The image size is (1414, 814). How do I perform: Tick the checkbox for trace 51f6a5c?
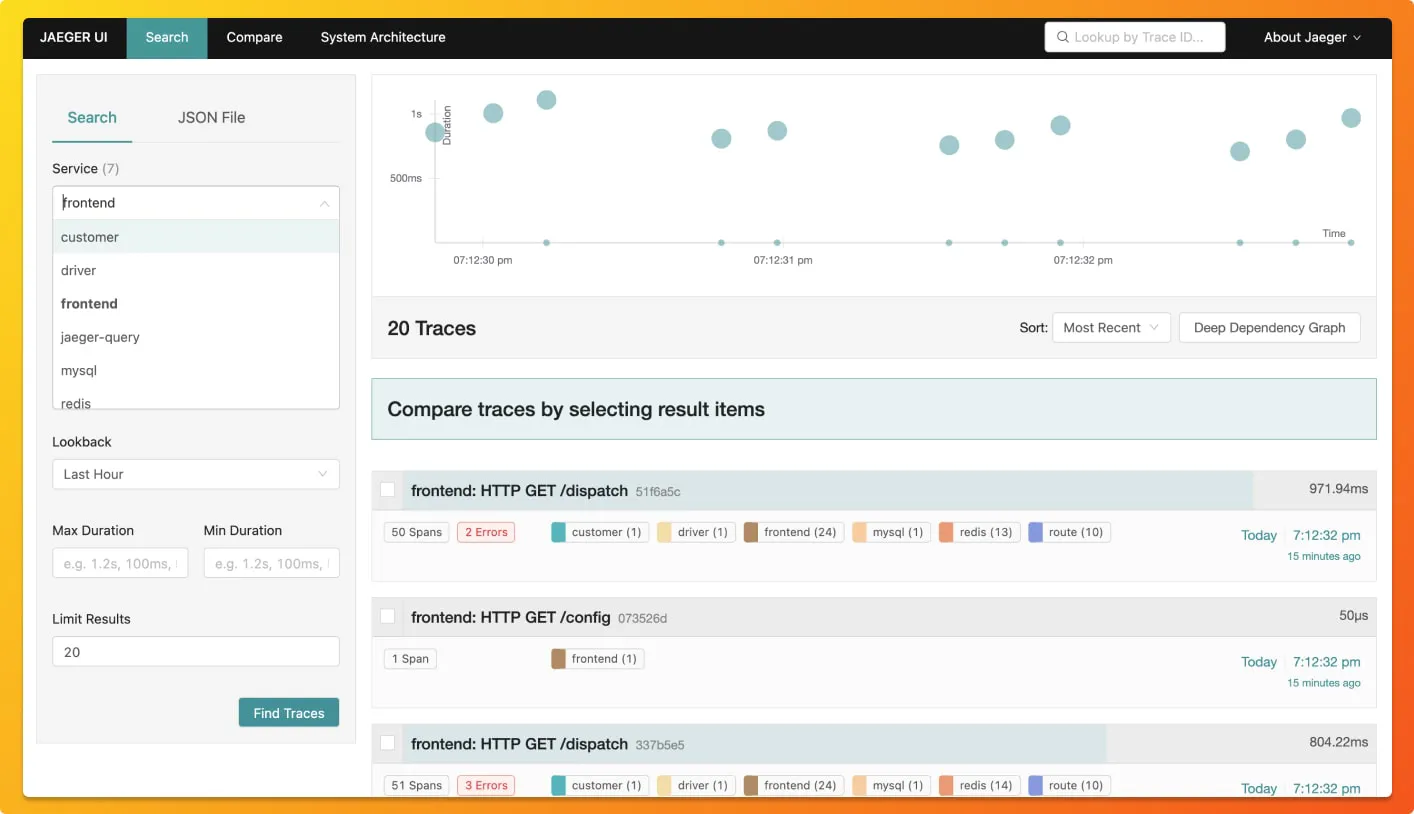387,490
